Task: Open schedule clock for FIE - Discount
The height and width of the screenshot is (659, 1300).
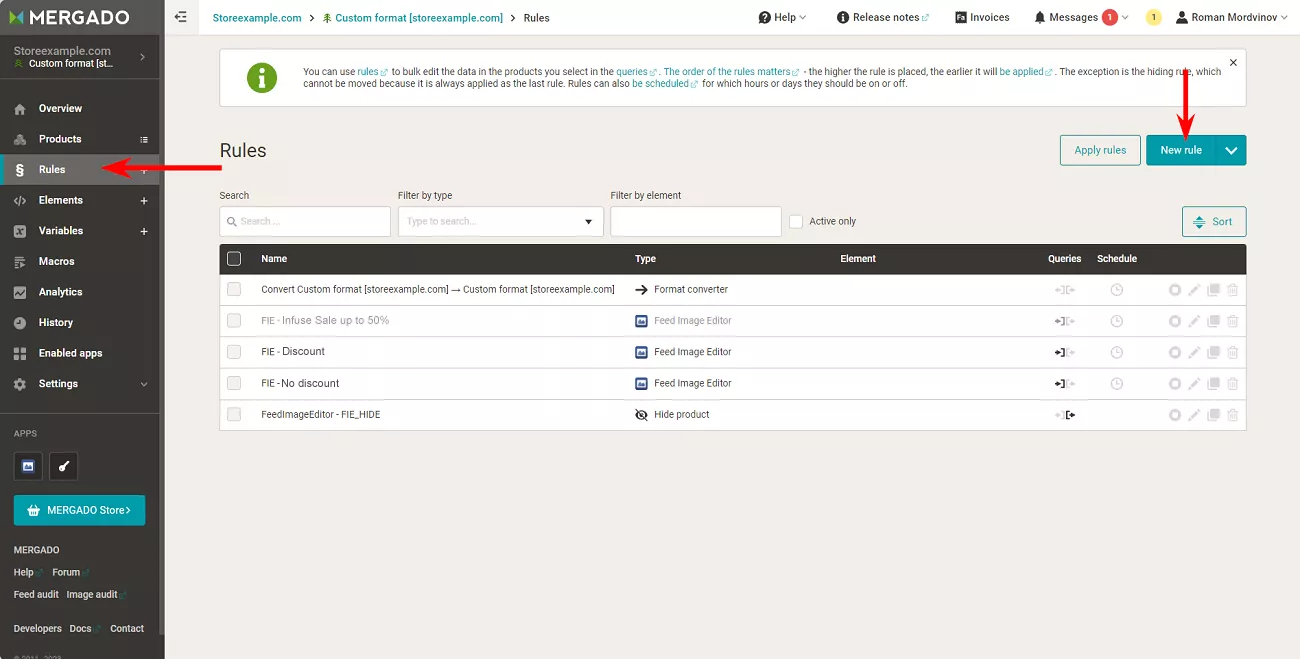Action: 1117,352
